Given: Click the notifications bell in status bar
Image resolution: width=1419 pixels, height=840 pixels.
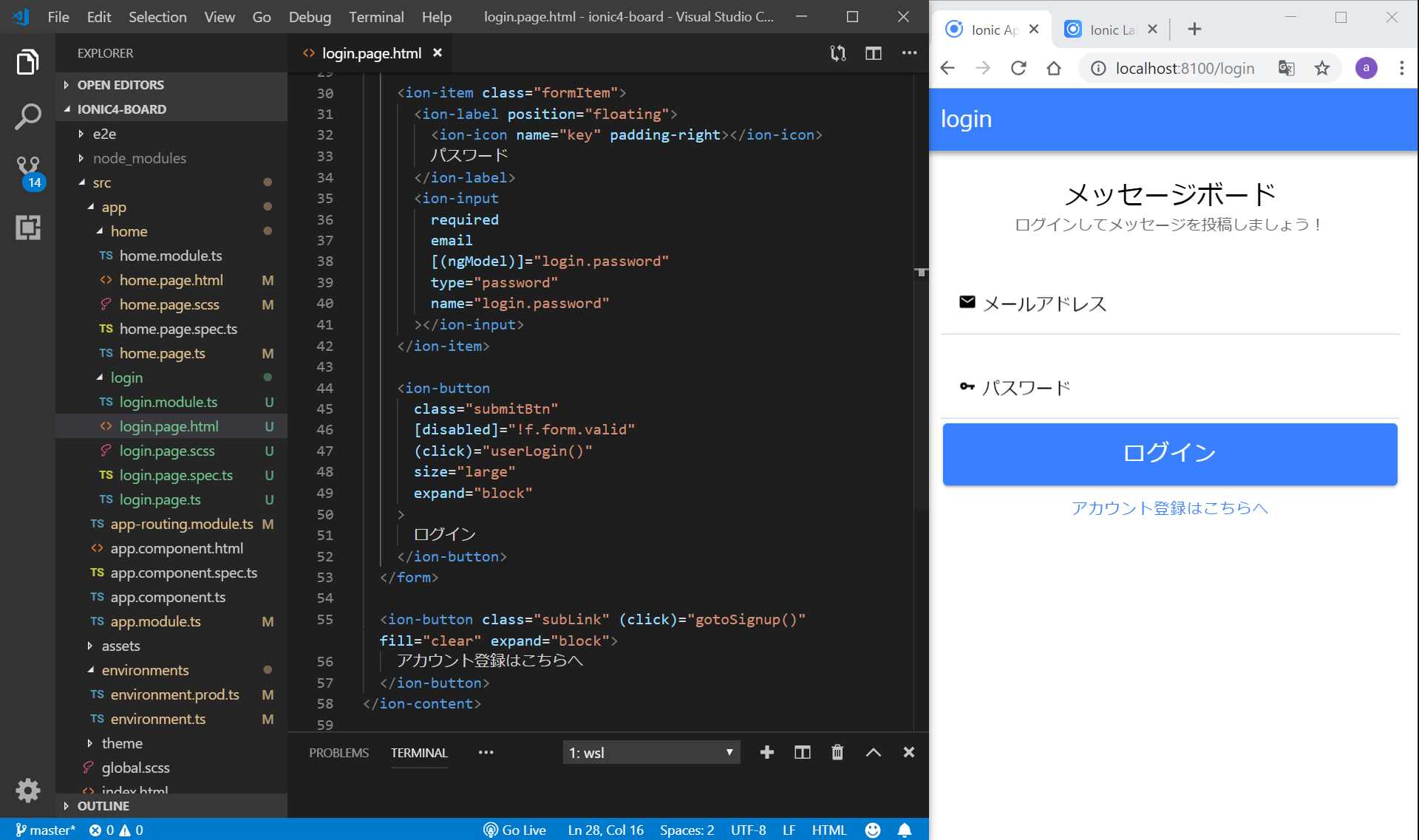Looking at the screenshot, I should tap(904, 830).
